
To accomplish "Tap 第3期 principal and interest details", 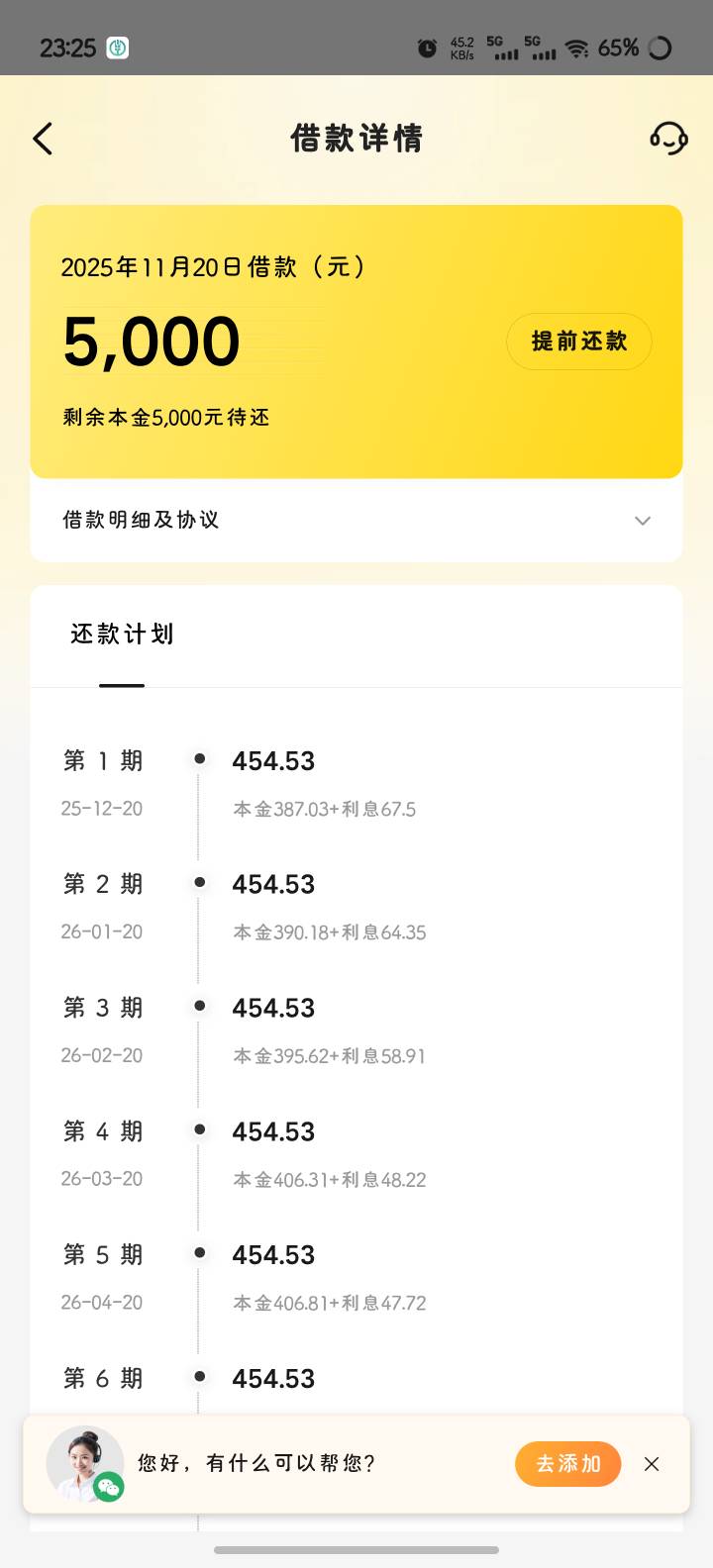I will (x=329, y=1056).
